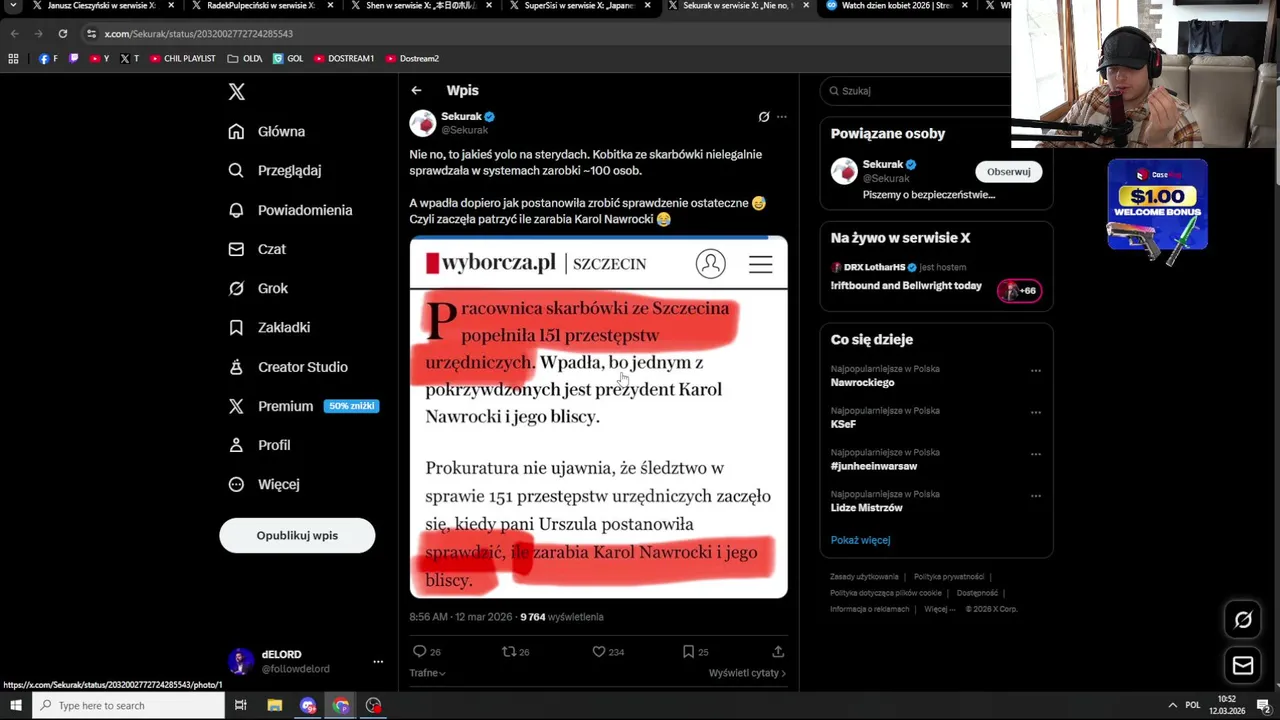Viewport: 1280px width, 720px height.
Task: Click reply icon with 26 comments
Action: point(420,651)
